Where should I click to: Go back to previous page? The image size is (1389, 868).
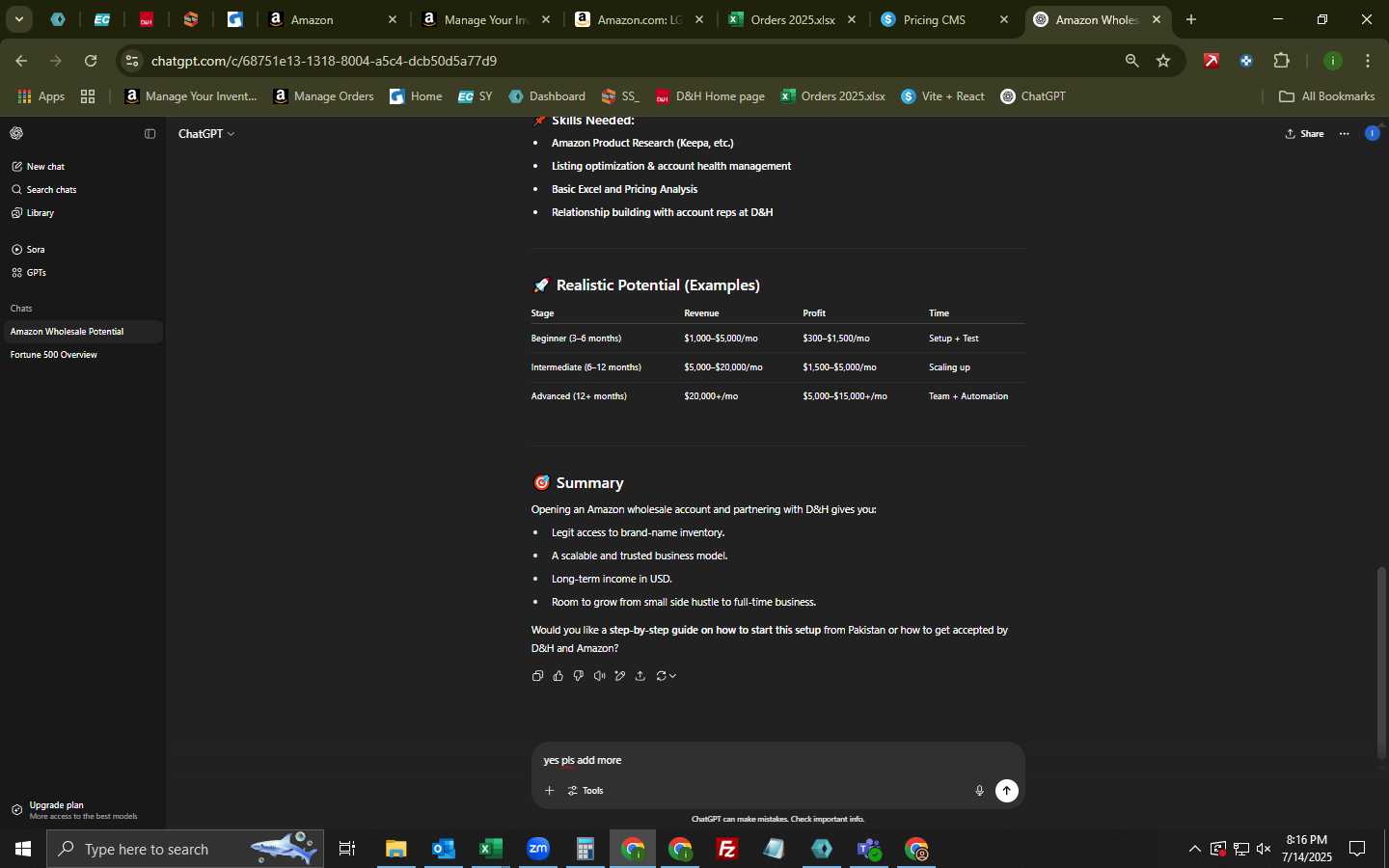21,61
